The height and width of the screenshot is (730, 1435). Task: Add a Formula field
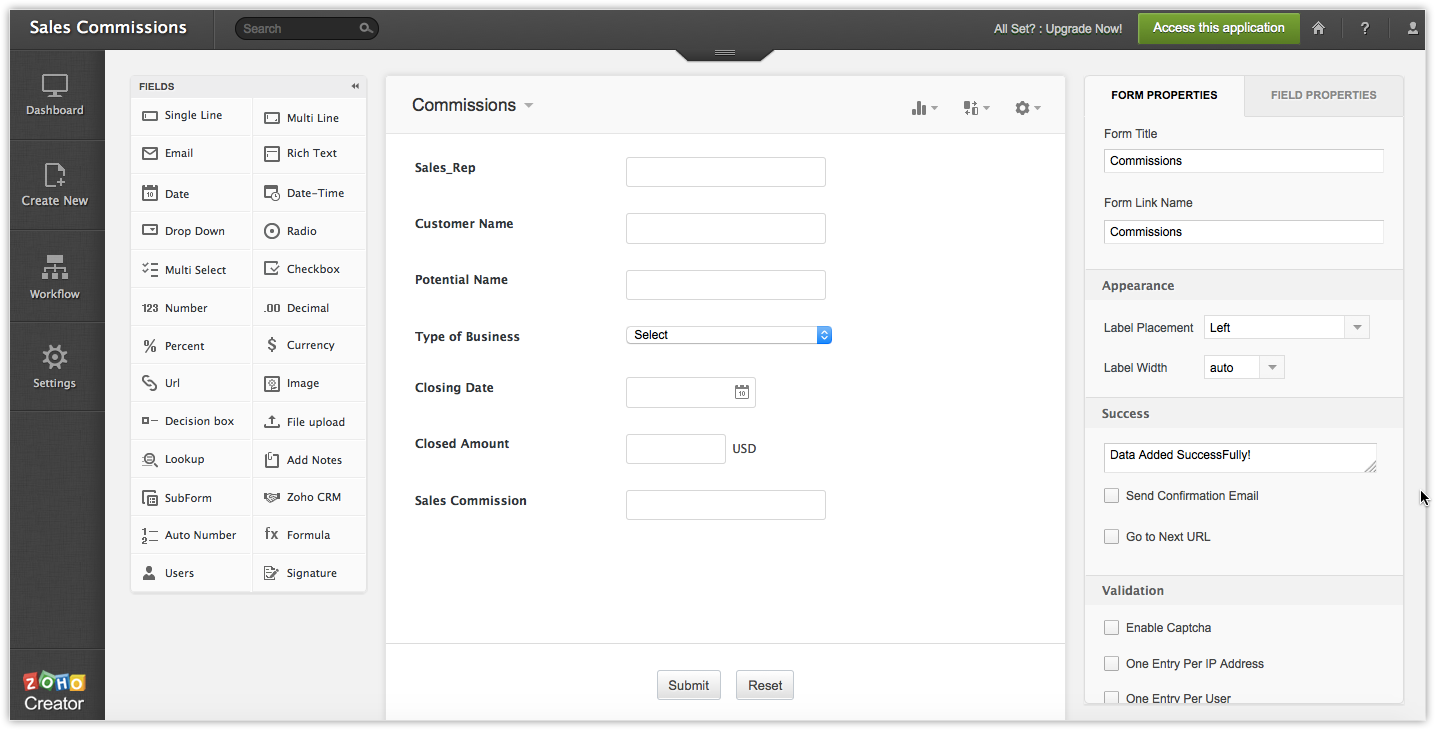point(309,535)
